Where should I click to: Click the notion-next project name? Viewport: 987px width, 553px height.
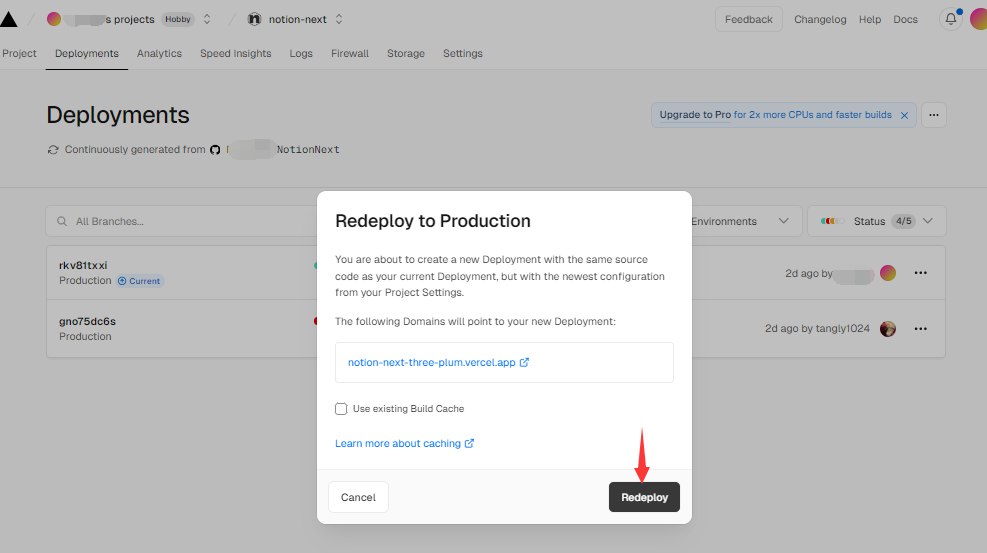(x=298, y=20)
